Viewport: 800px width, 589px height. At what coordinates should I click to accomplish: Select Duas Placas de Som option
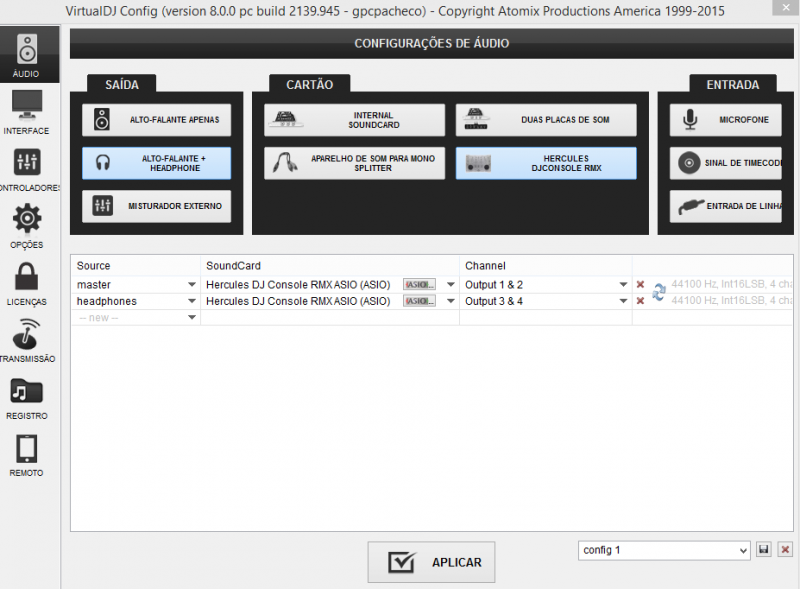[546, 120]
